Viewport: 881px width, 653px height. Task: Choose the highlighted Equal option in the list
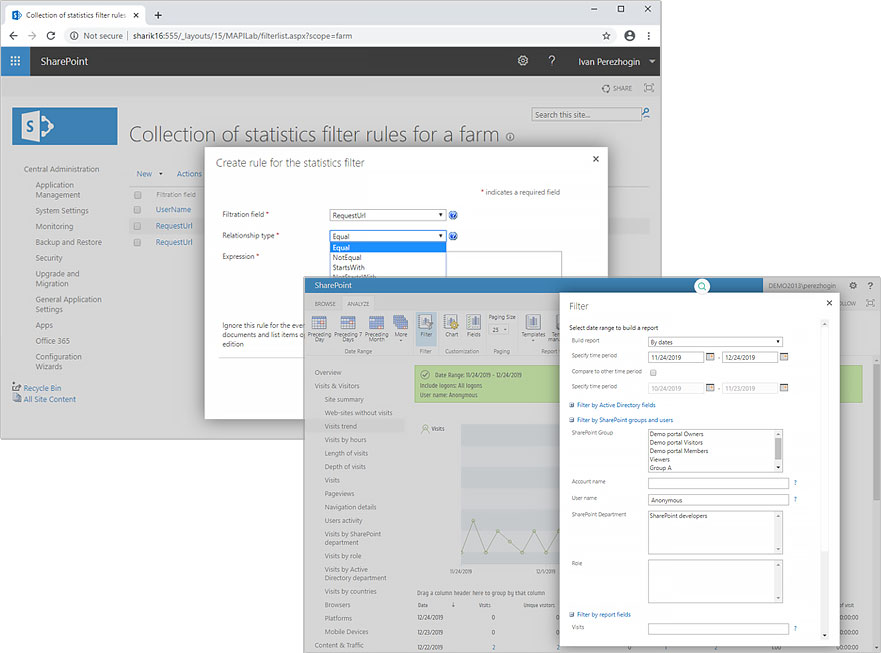click(x=388, y=247)
